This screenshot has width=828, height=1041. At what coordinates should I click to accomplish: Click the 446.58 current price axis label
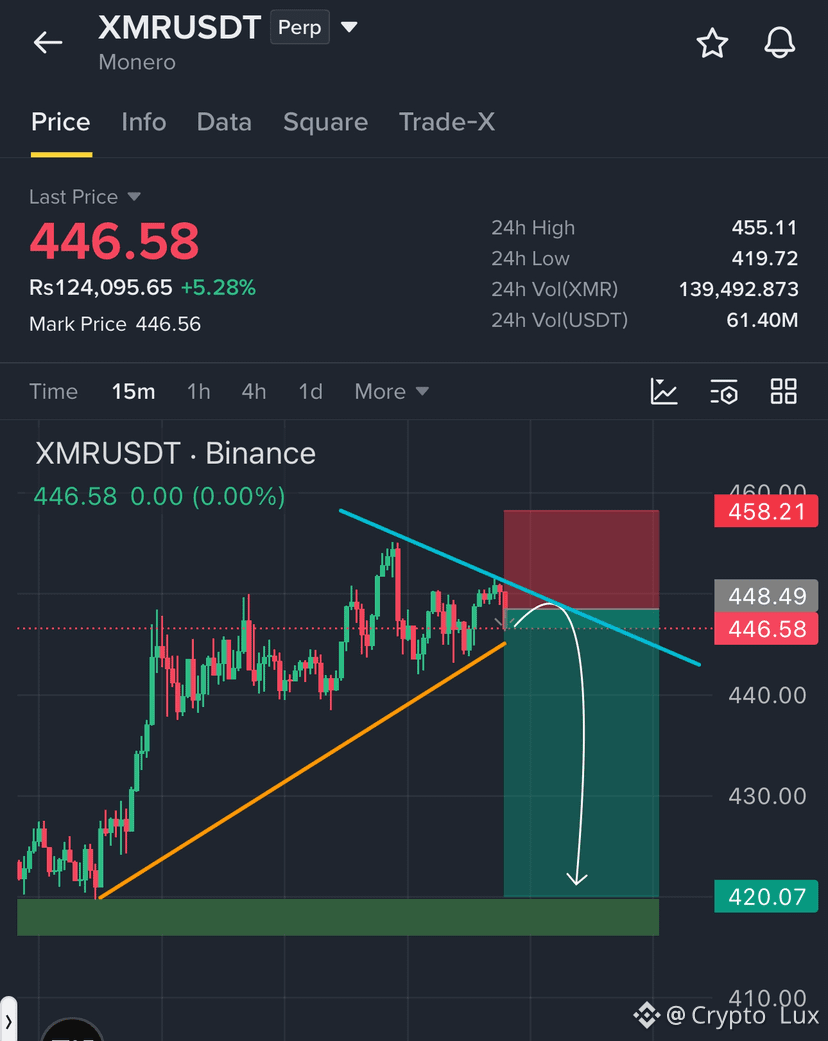click(766, 629)
